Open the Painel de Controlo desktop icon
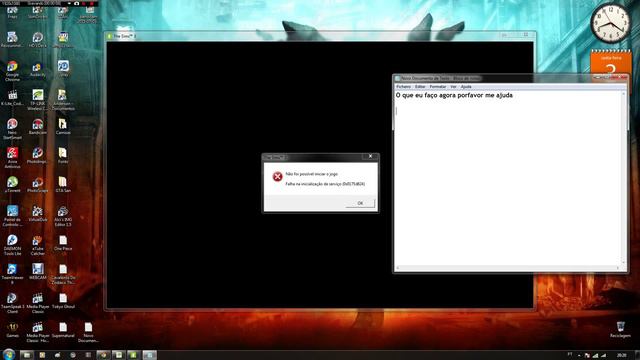Image resolution: width=640 pixels, height=360 pixels. pos(12,216)
